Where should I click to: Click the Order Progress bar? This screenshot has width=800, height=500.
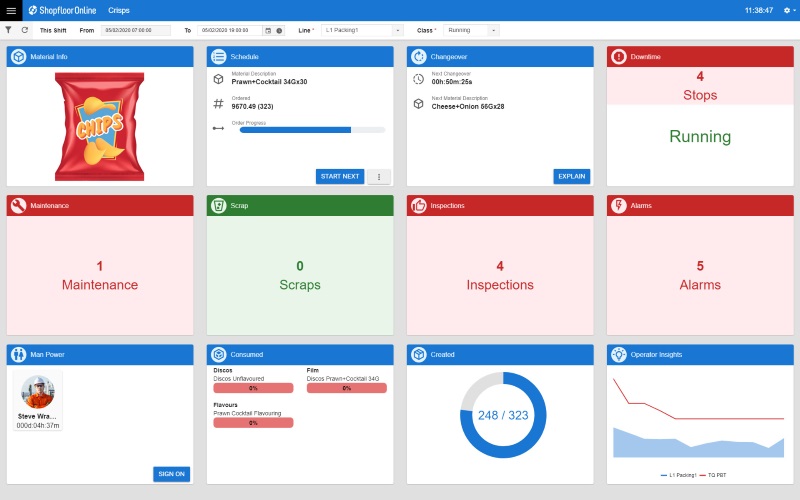312,130
